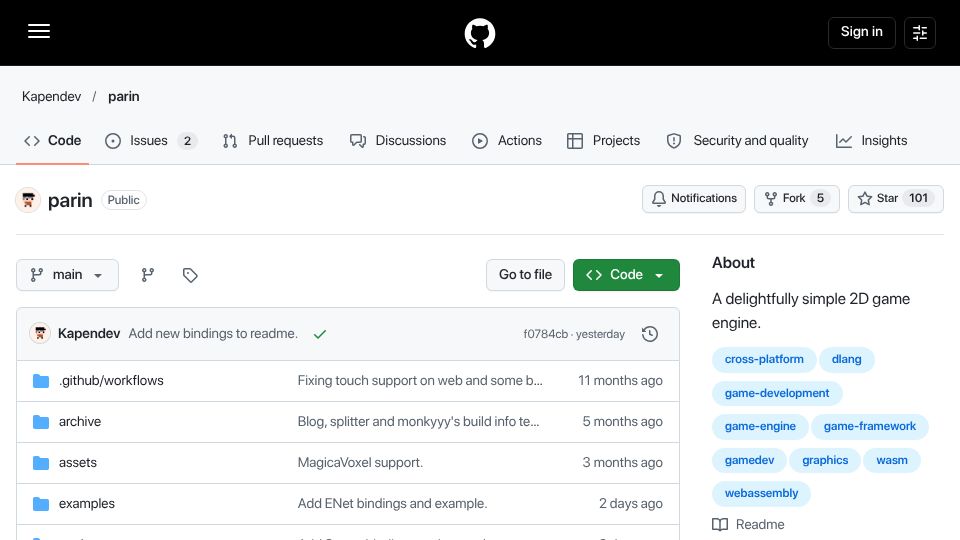960x540 pixels.
Task: Expand the main branch selector dropdown
Action: coord(67,275)
